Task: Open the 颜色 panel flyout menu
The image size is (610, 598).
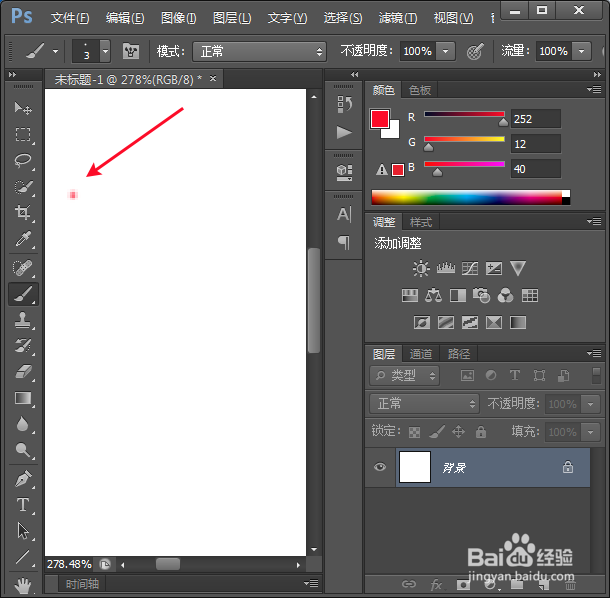Action: coord(594,90)
